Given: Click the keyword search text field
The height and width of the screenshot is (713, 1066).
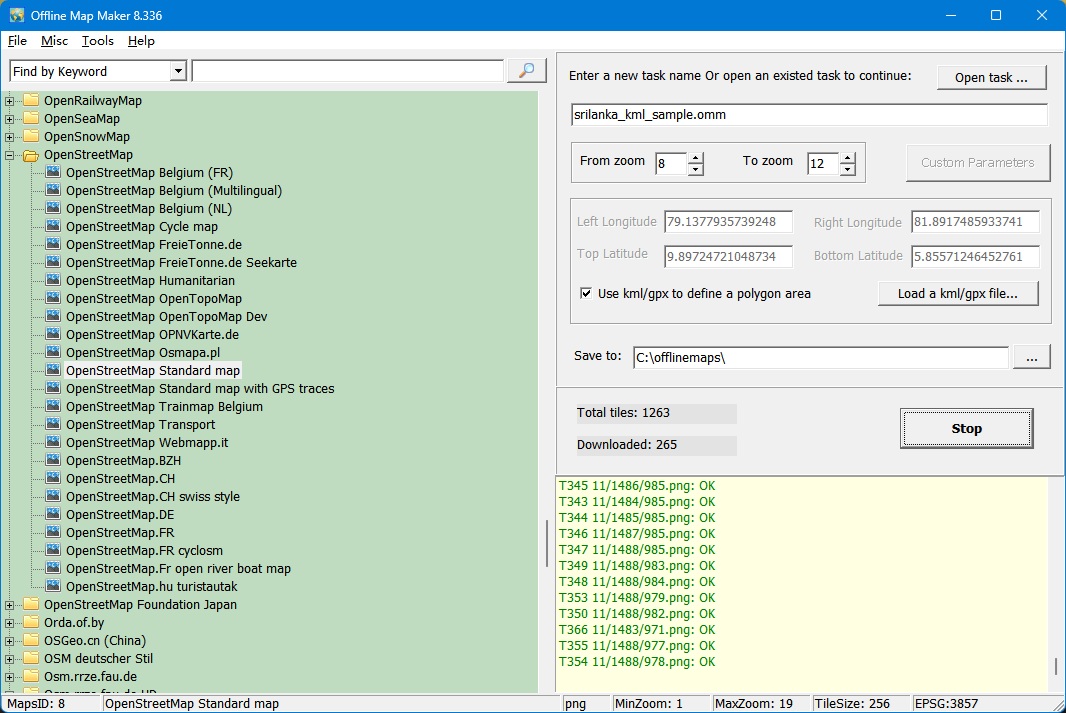Looking at the screenshot, I should pos(347,71).
